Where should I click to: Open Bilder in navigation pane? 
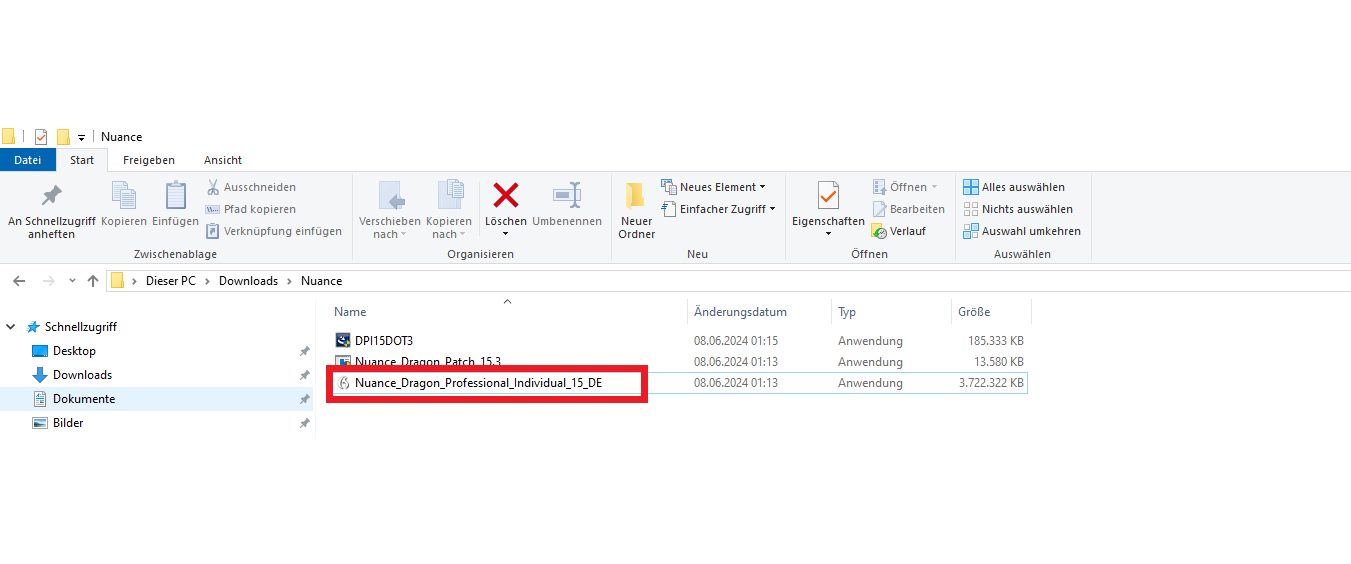point(68,423)
